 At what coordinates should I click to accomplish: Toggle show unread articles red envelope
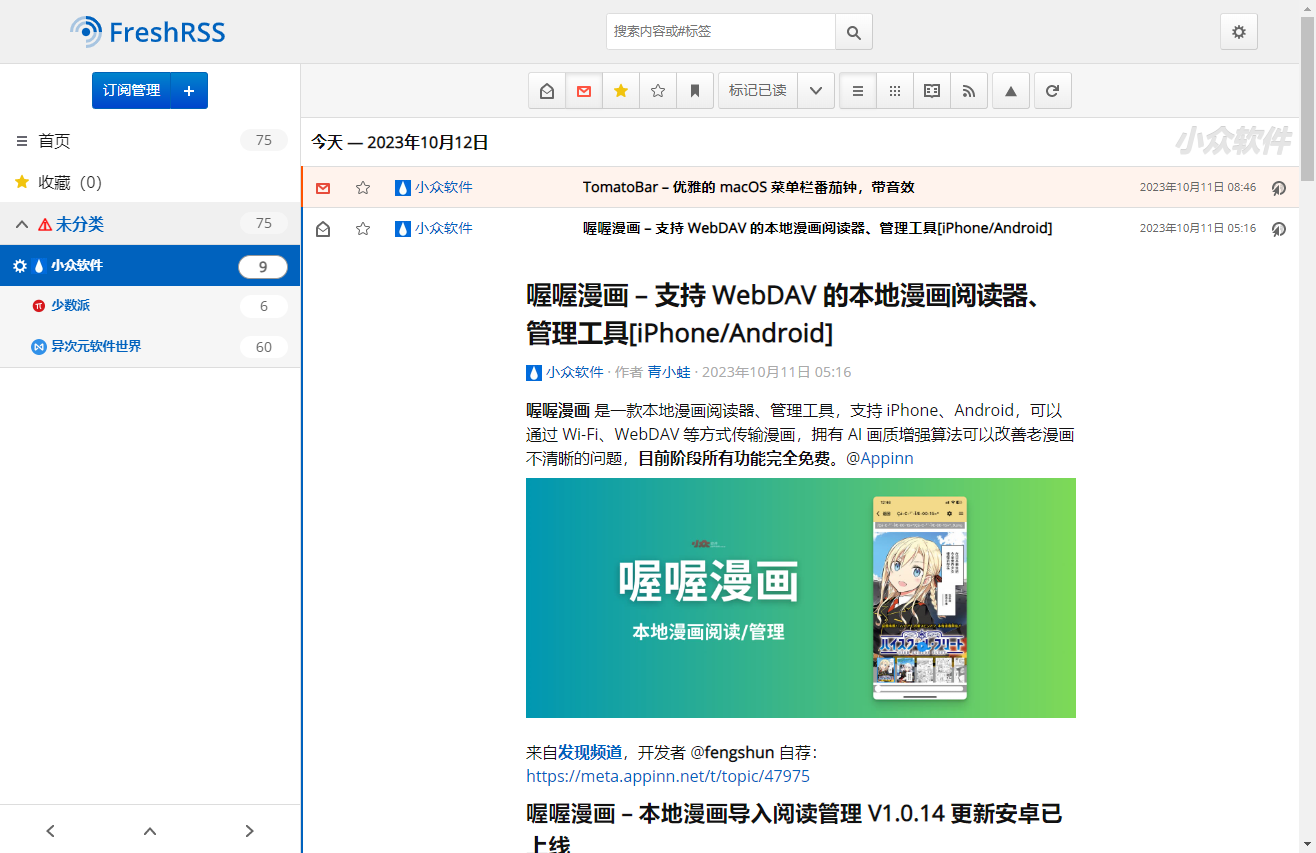(584, 90)
